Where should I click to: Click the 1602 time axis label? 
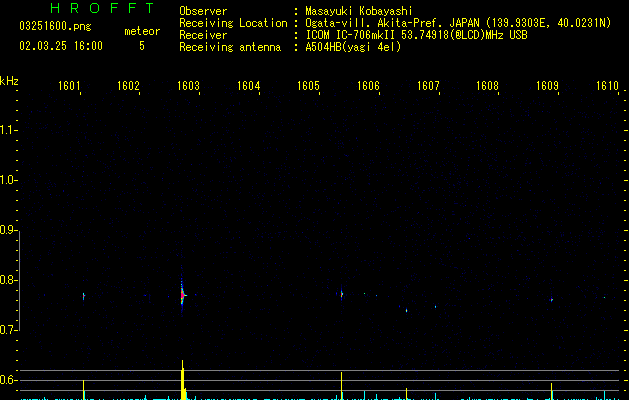tap(128, 85)
